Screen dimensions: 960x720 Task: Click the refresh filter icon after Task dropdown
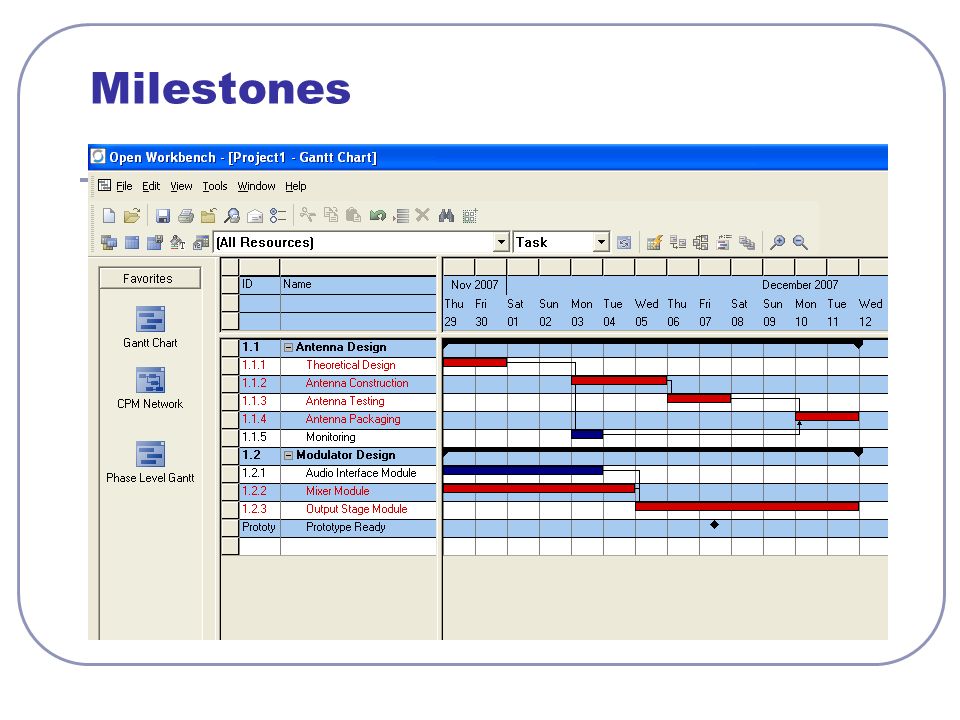tap(624, 243)
